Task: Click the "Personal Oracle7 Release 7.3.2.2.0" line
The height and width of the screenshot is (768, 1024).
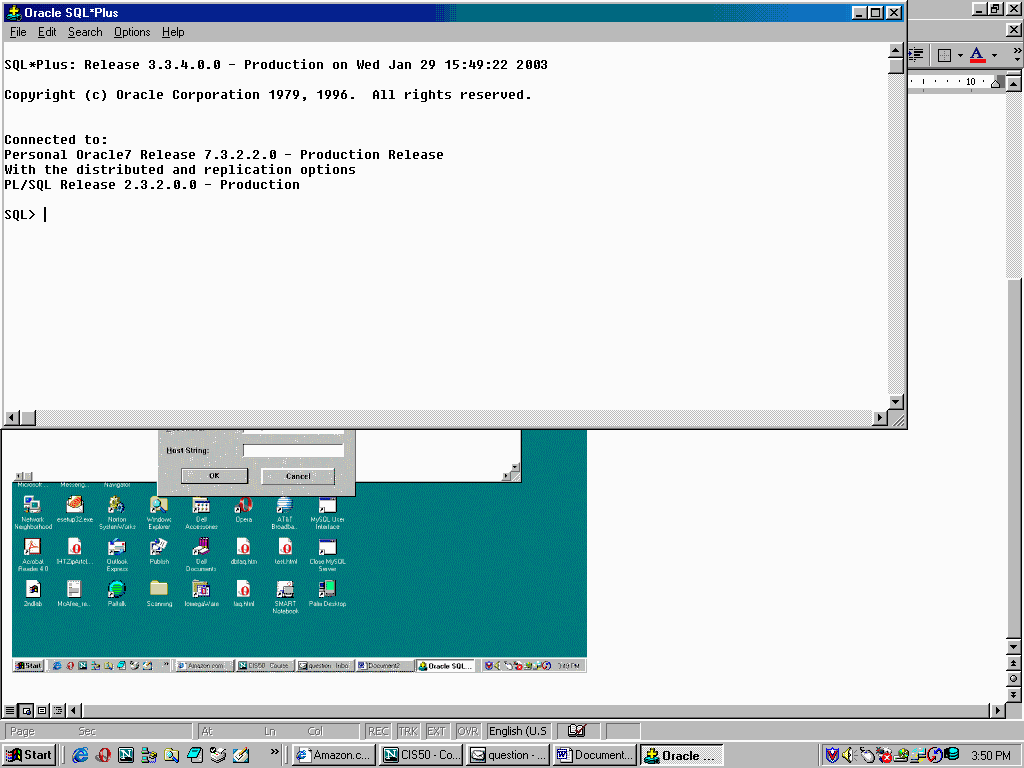Action: click(224, 155)
